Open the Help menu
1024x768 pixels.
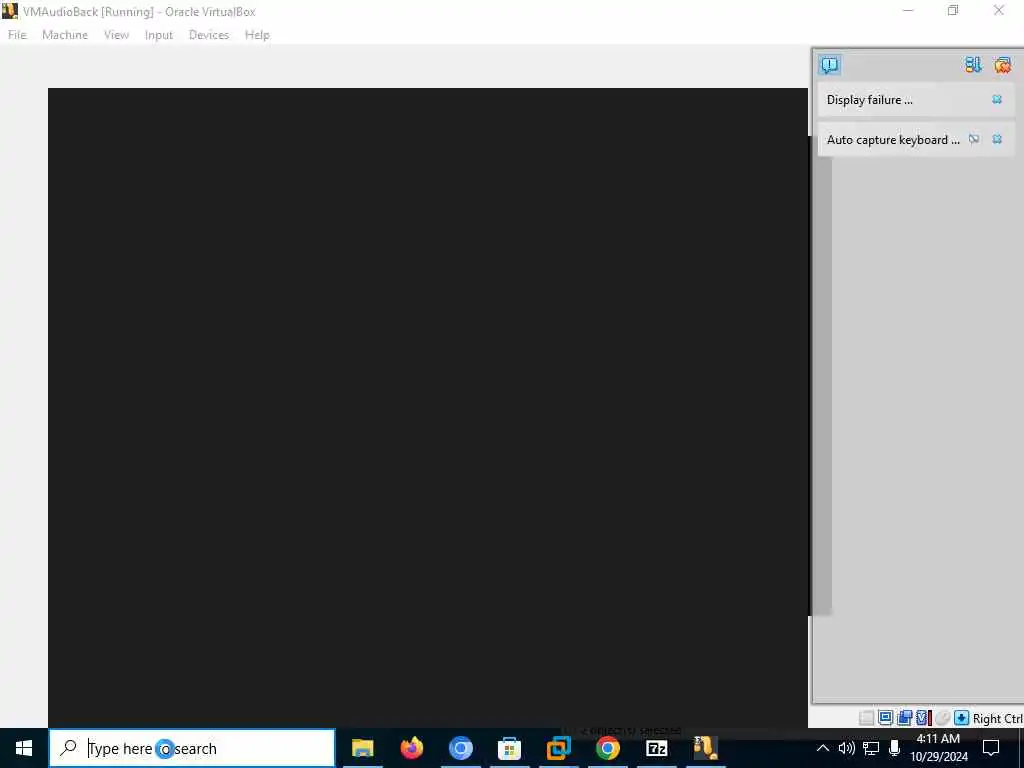257,35
